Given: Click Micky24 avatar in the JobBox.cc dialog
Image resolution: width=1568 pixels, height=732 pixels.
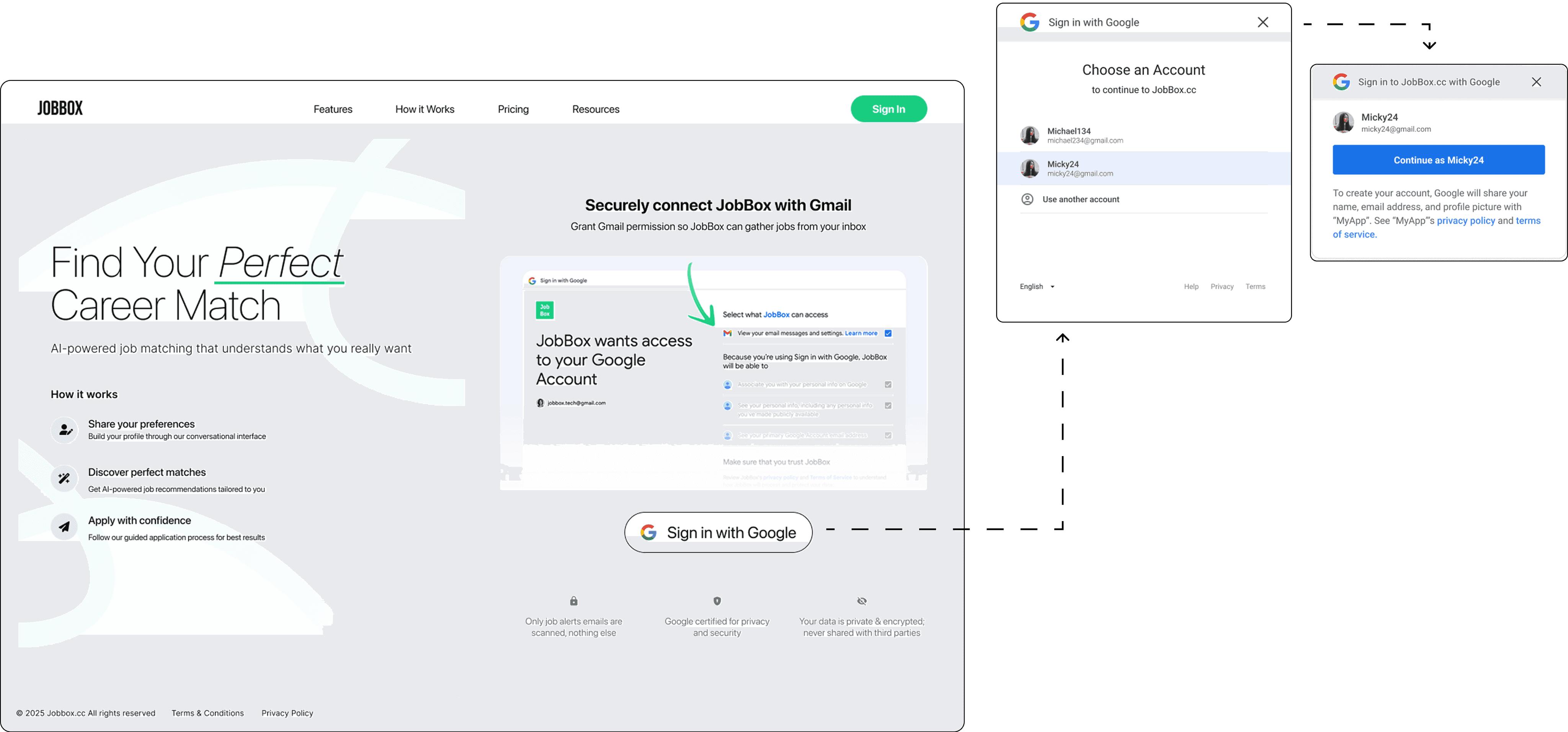Looking at the screenshot, I should tap(1343, 122).
